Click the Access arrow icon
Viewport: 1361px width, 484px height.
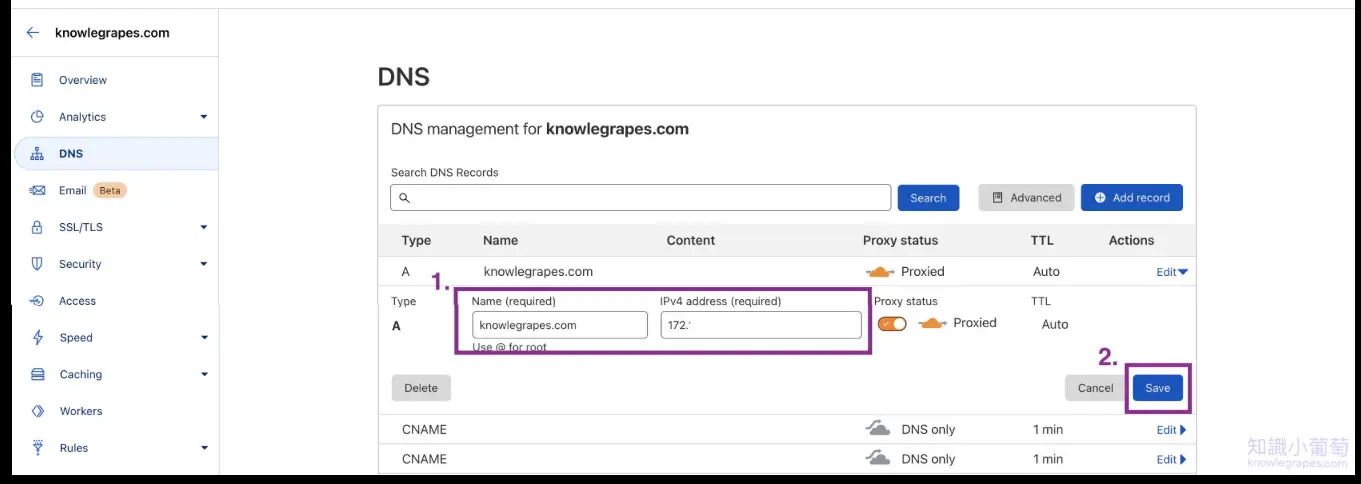point(37,301)
